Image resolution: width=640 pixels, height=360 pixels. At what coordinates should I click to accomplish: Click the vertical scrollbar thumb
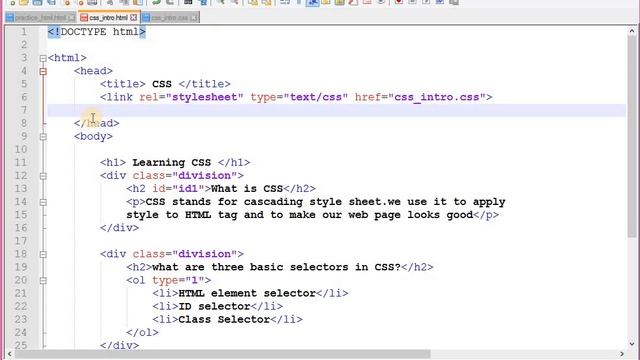[x=632, y=136]
